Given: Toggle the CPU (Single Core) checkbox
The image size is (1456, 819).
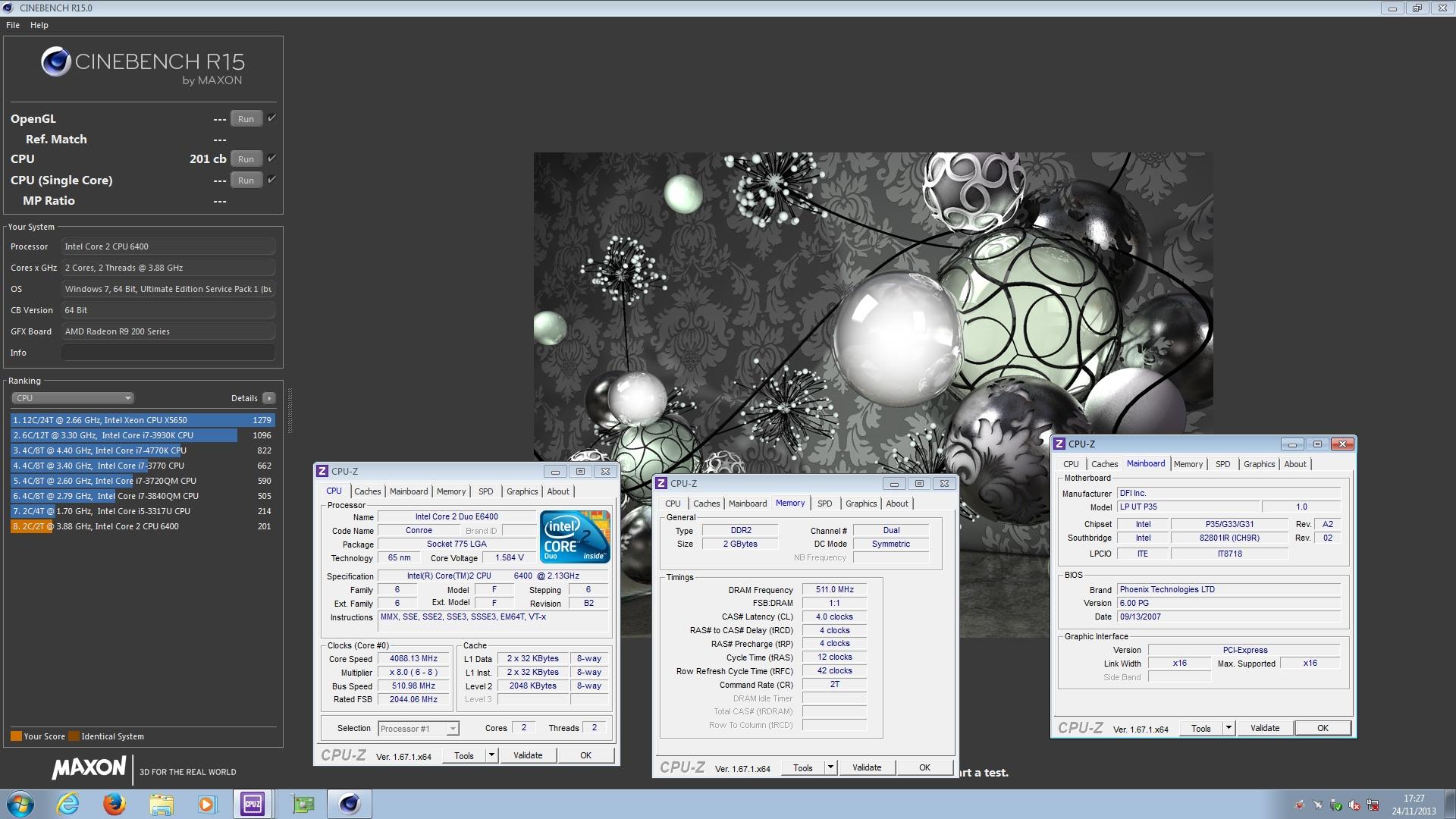Looking at the screenshot, I should (272, 180).
